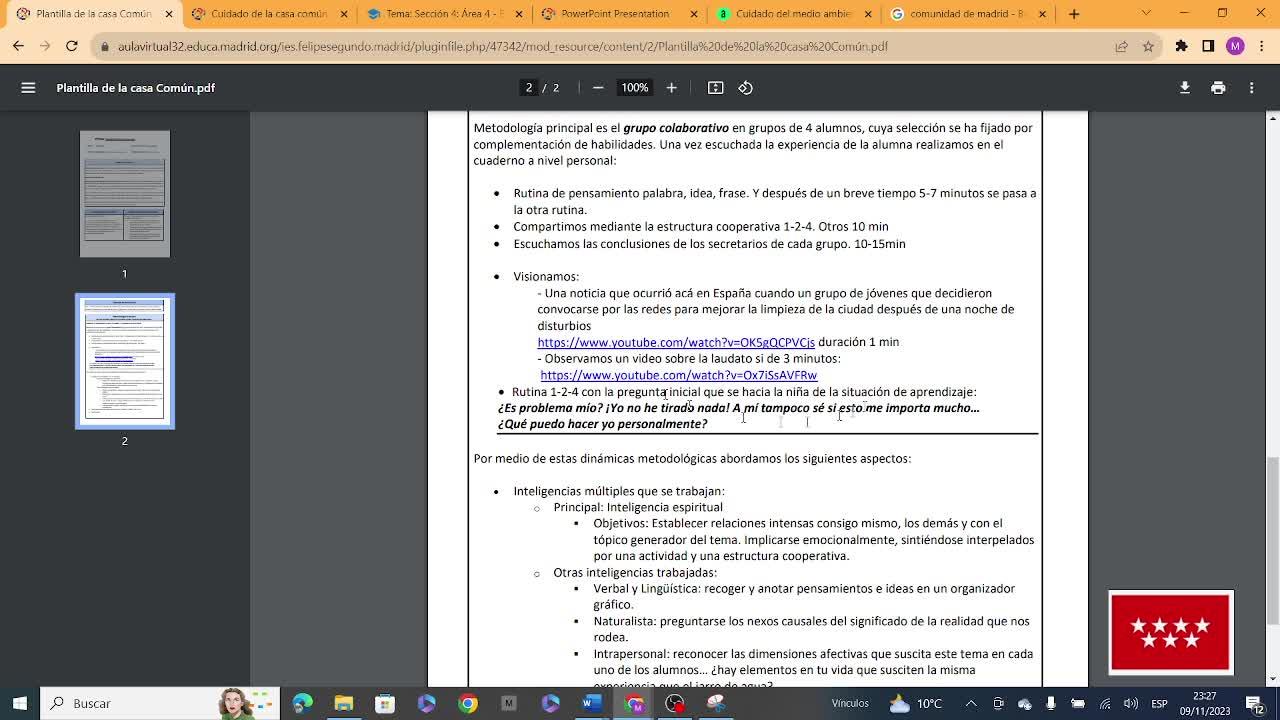Click the bold text 'grupo colaborativo'
Viewport: 1280px width, 720px height.
click(676, 128)
